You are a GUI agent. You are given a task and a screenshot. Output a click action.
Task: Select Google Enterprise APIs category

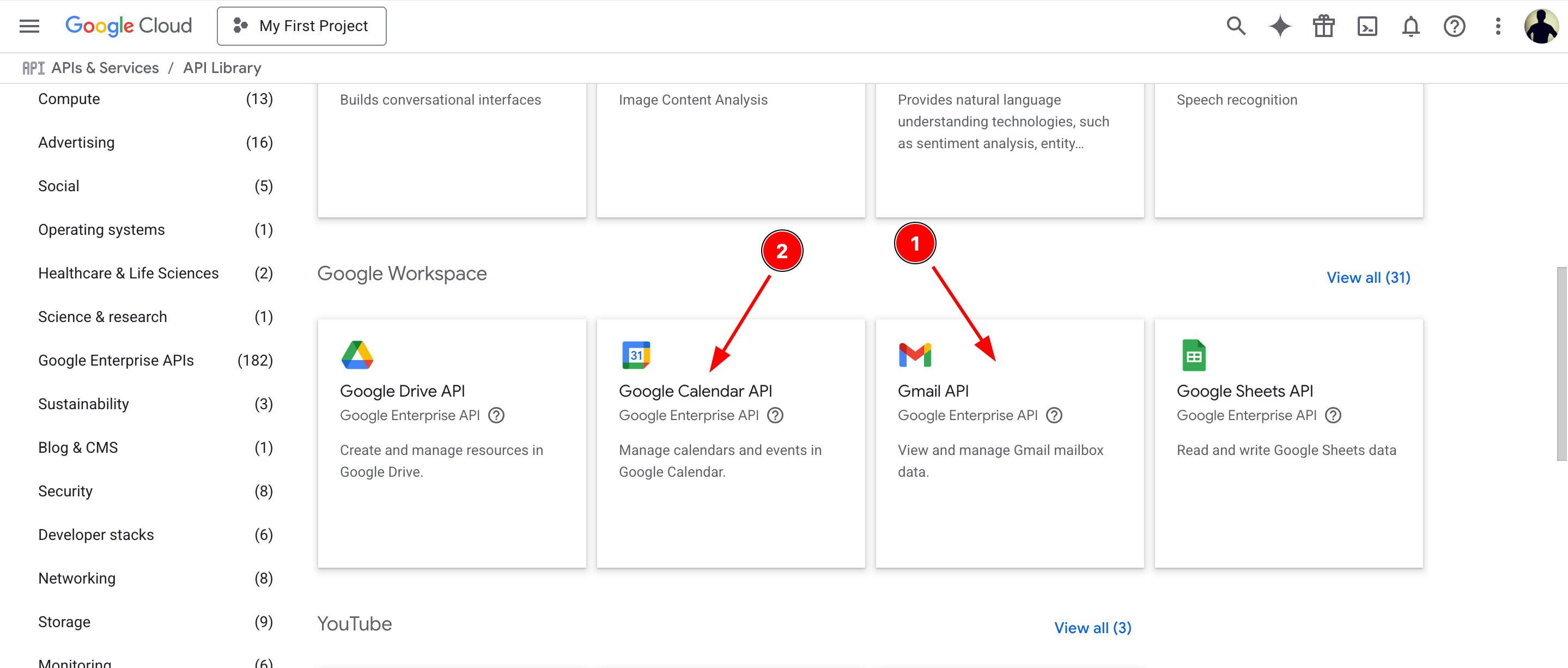tap(155, 361)
